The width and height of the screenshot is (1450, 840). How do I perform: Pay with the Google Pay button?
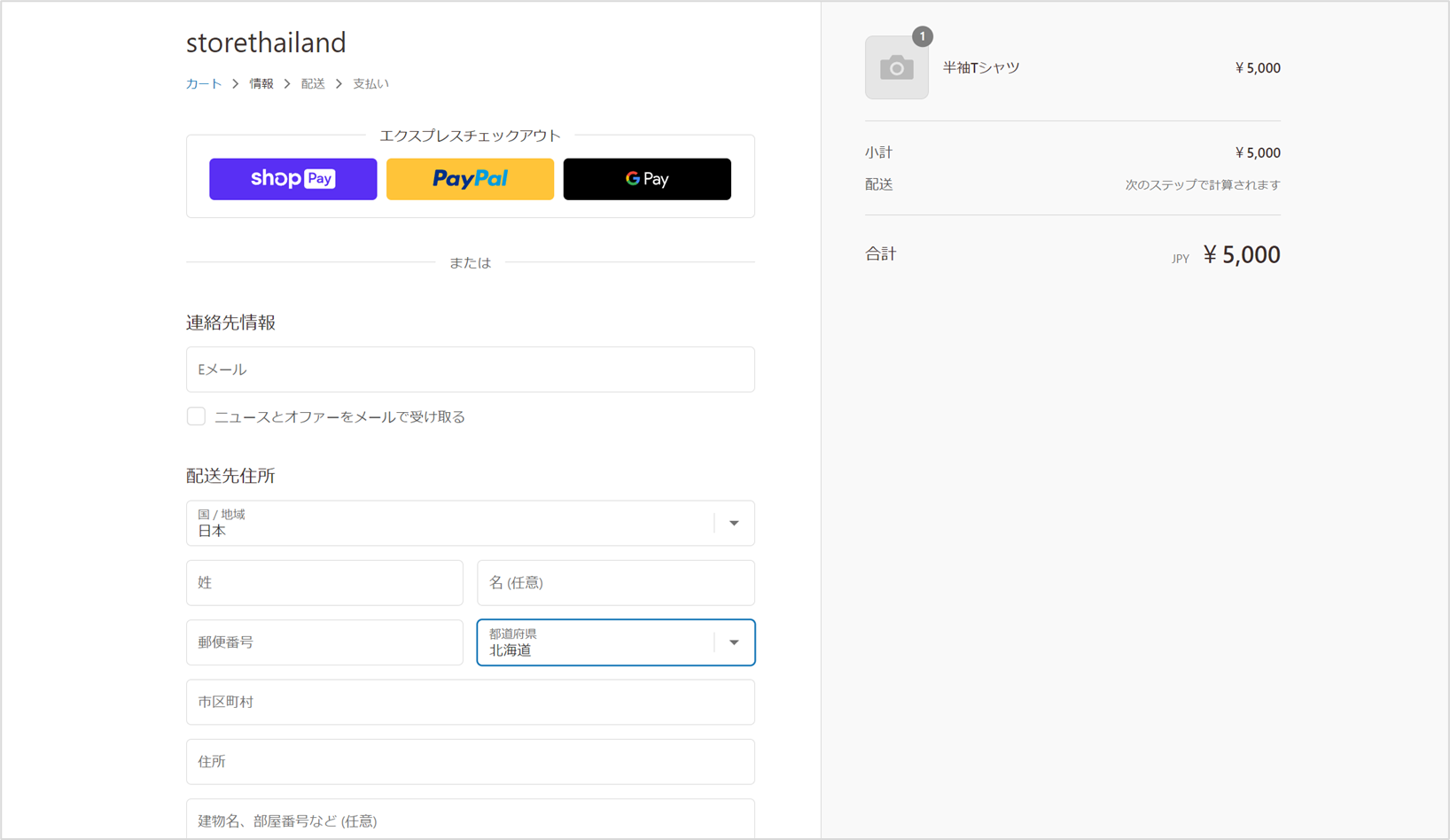coord(647,179)
